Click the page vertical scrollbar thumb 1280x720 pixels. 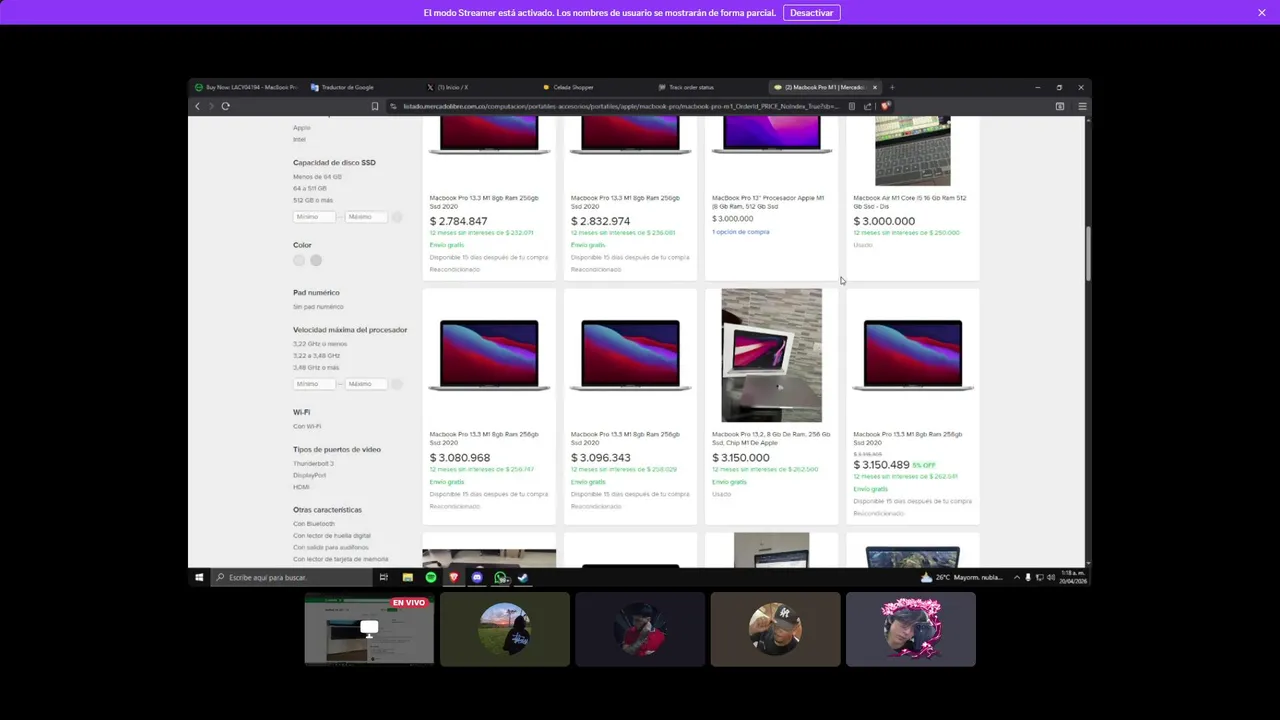(x=1088, y=254)
